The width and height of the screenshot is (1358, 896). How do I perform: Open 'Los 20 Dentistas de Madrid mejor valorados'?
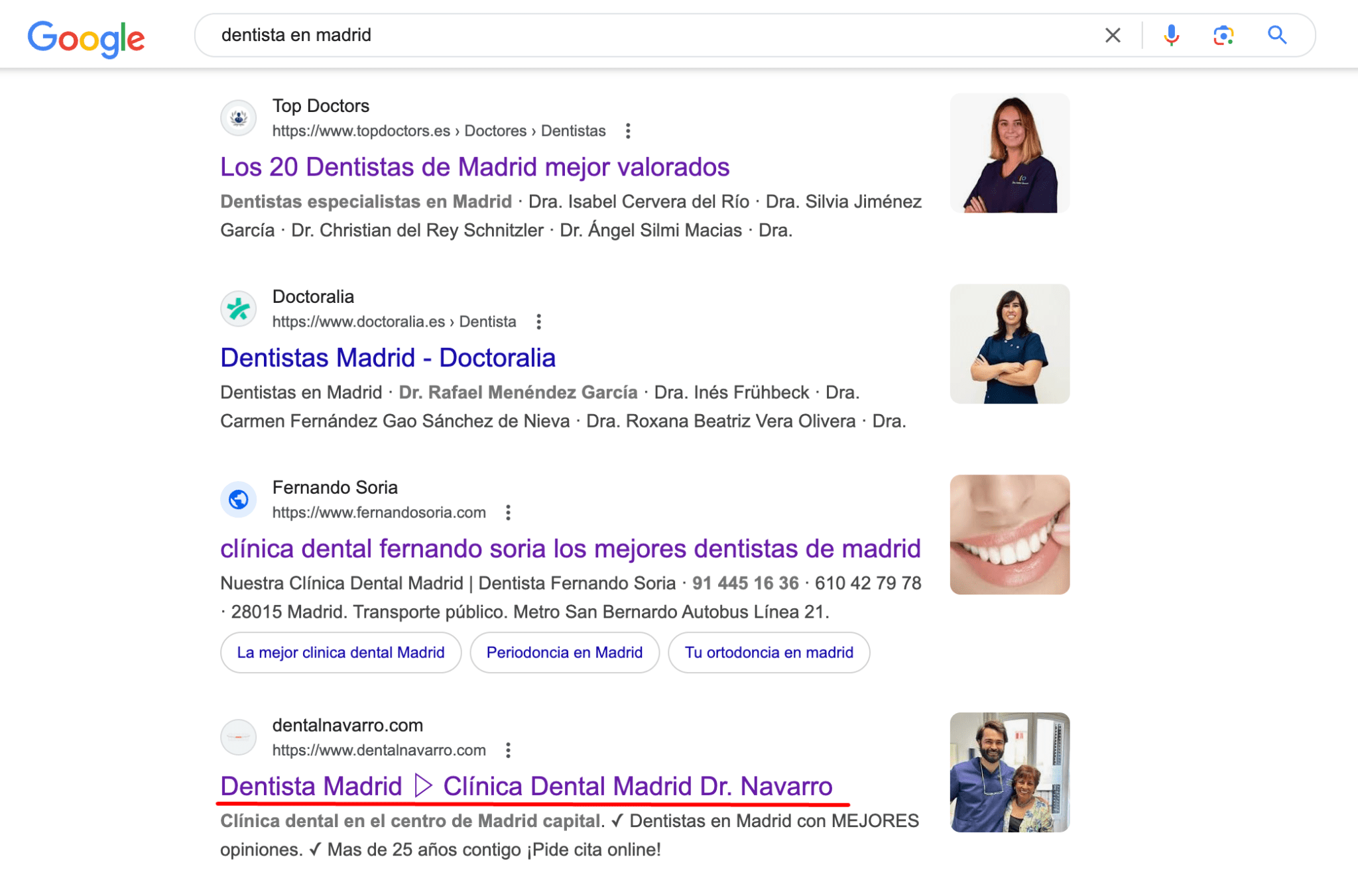pos(475,167)
